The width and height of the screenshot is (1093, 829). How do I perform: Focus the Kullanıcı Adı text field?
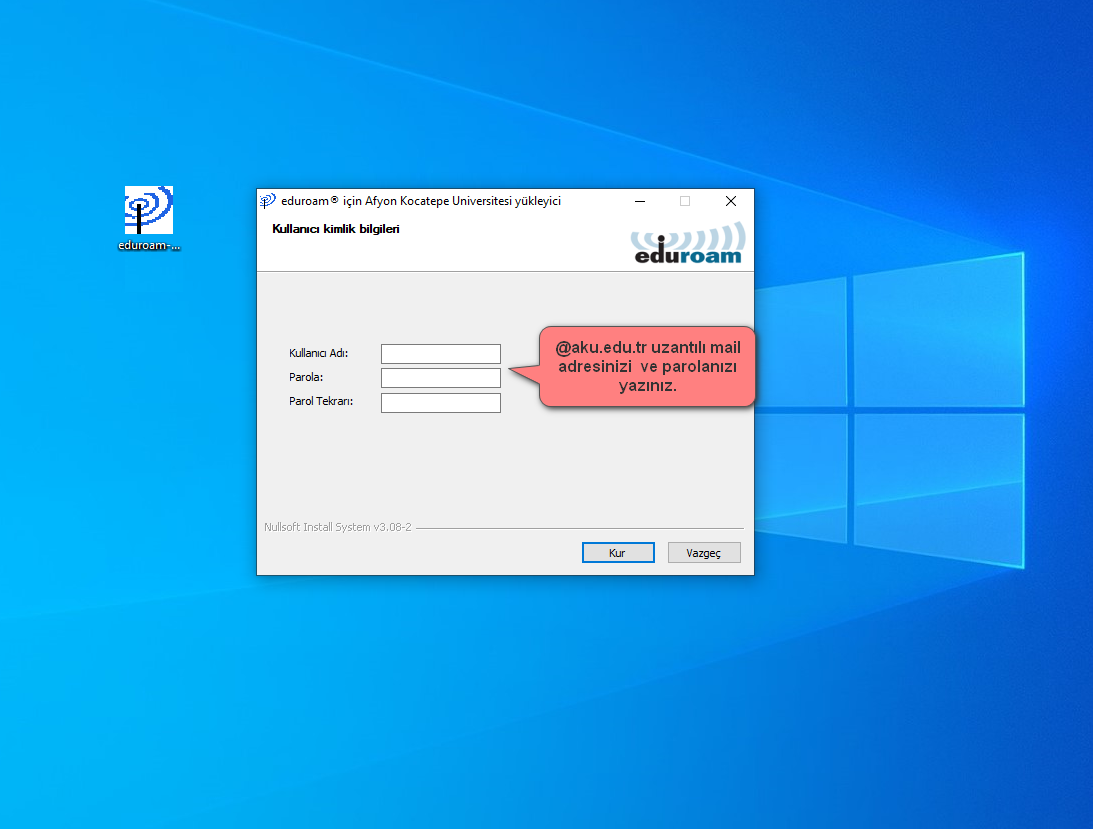[440, 354]
